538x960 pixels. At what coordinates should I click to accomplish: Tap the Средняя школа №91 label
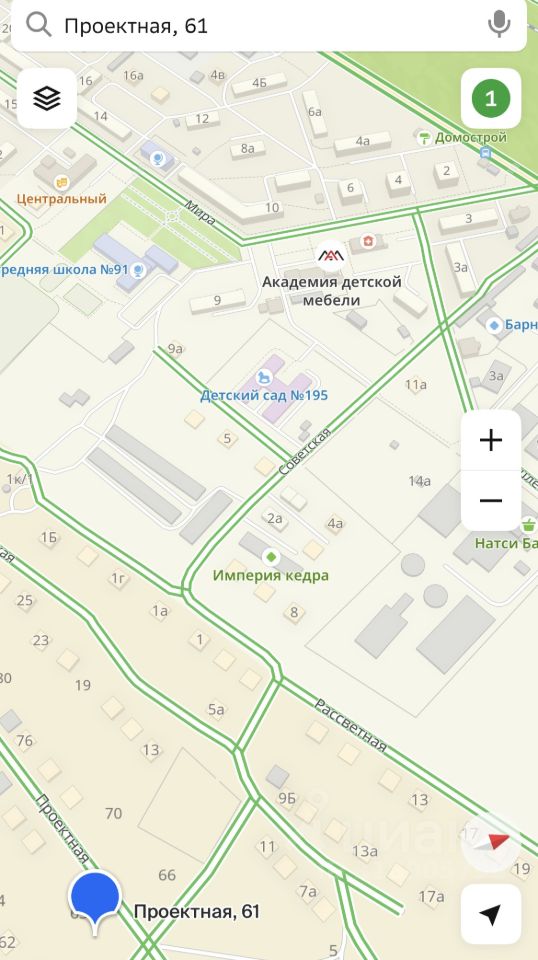[x=65, y=269]
